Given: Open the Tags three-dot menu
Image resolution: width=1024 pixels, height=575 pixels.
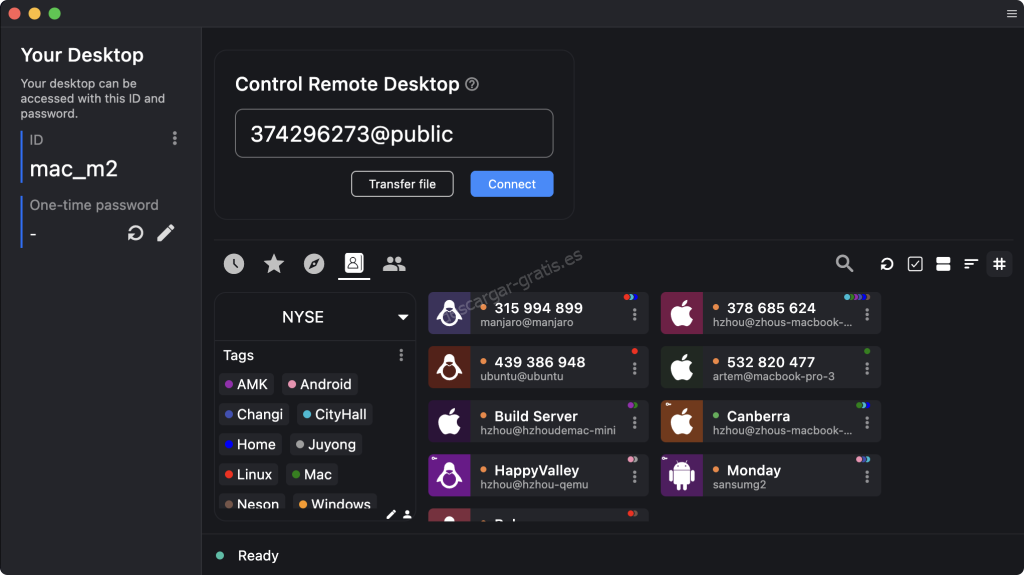Looking at the screenshot, I should pos(401,355).
